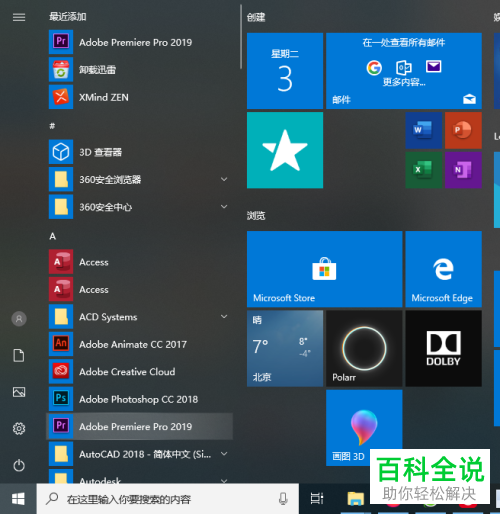Click the # letter group header
Viewport: 500px width, 514px height.
pyautogui.click(x=52, y=126)
